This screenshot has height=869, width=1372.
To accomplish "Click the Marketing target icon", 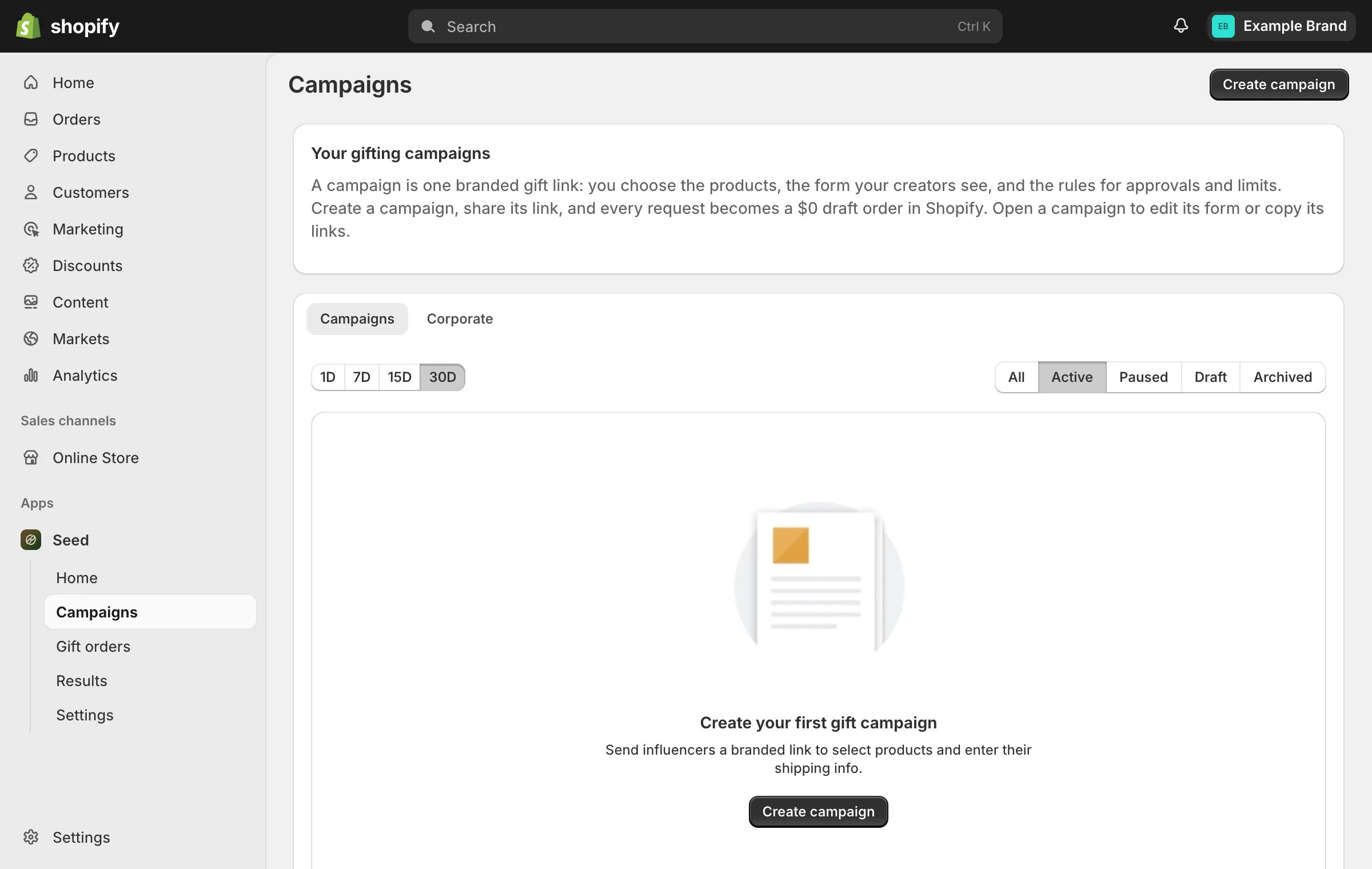I will click(x=31, y=229).
